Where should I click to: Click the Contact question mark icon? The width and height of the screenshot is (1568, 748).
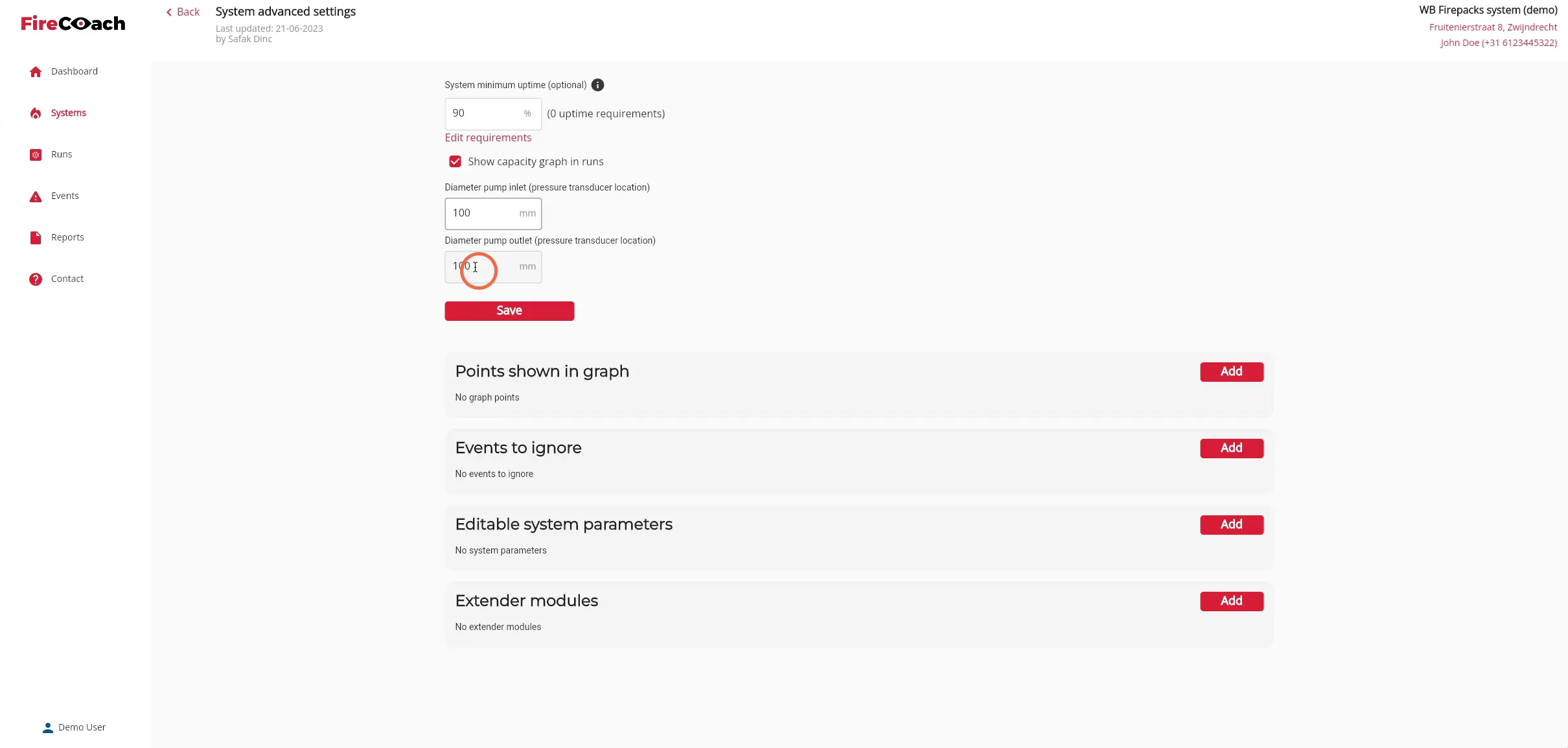click(x=36, y=279)
